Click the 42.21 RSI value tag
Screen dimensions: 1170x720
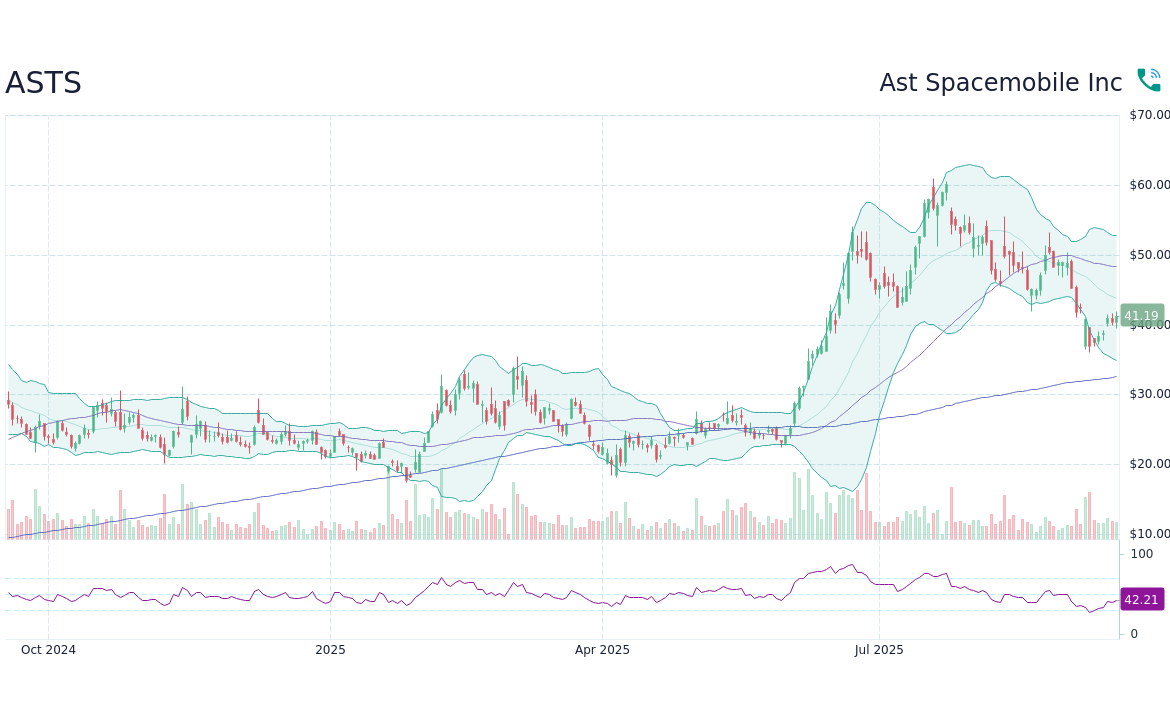(x=1142, y=599)
